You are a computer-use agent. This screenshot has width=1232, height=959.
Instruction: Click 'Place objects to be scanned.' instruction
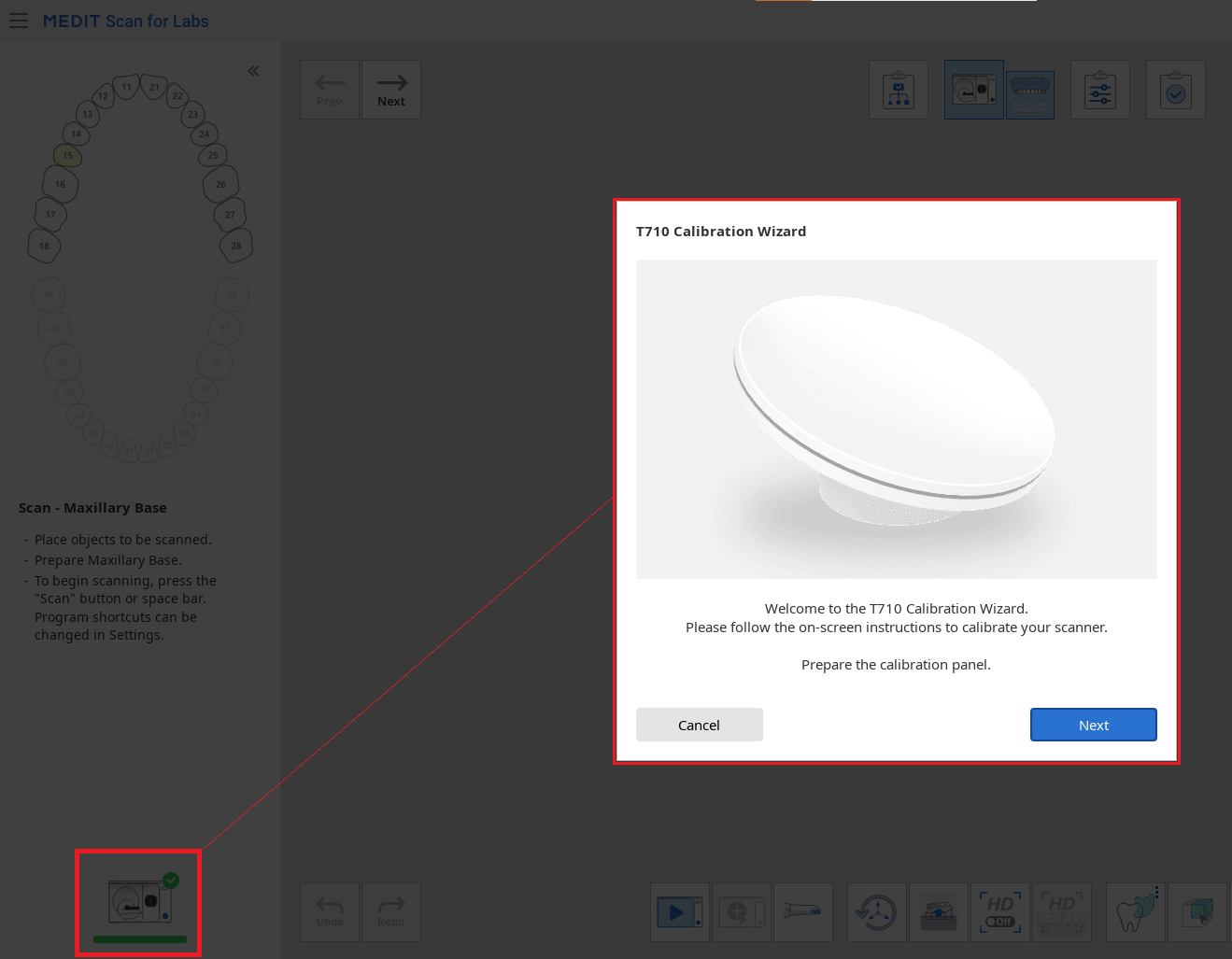tap(123, 540)
